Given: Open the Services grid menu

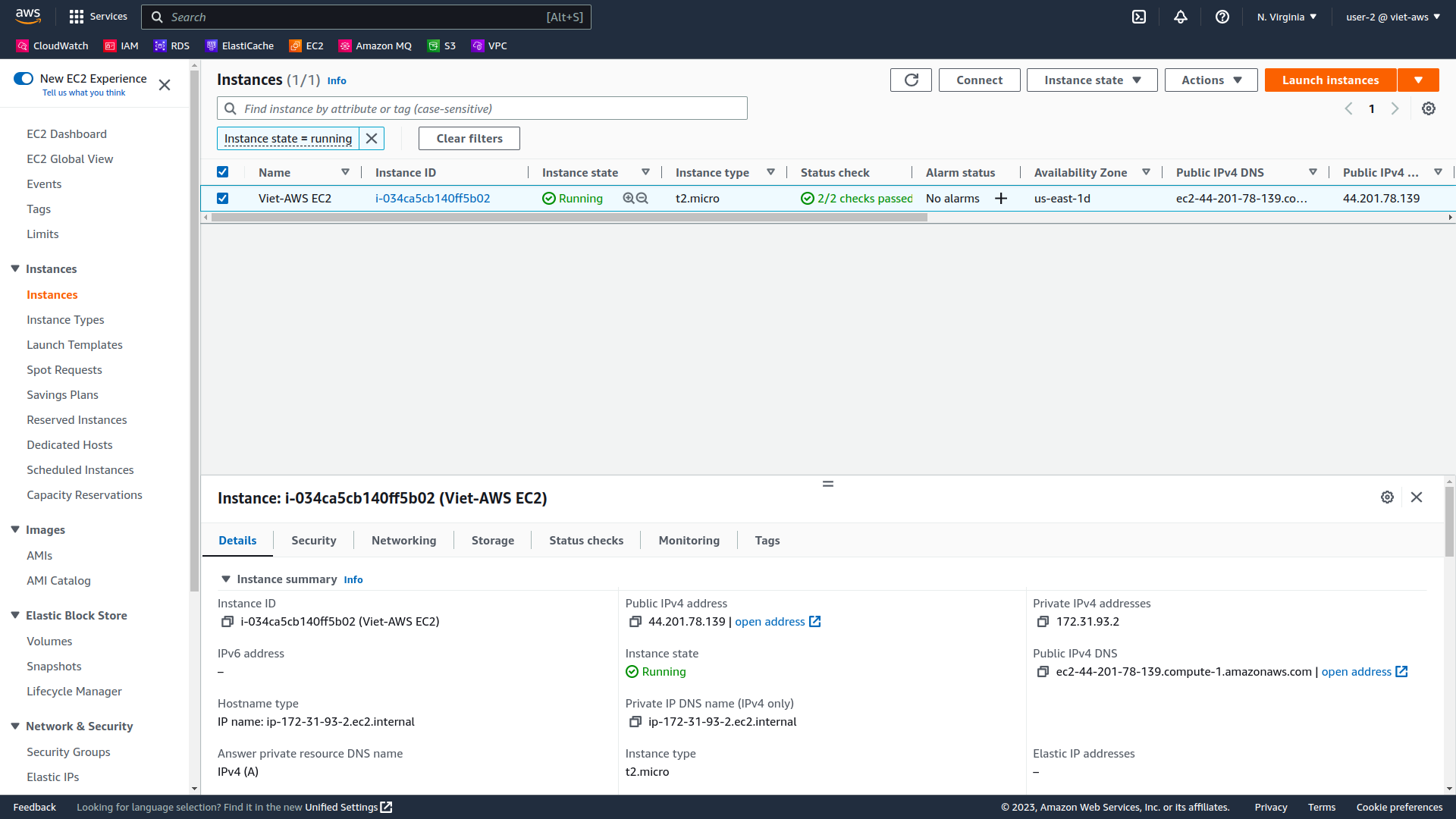Looking at the screenshot, I should pyautogui.click(x=99, y=17).
